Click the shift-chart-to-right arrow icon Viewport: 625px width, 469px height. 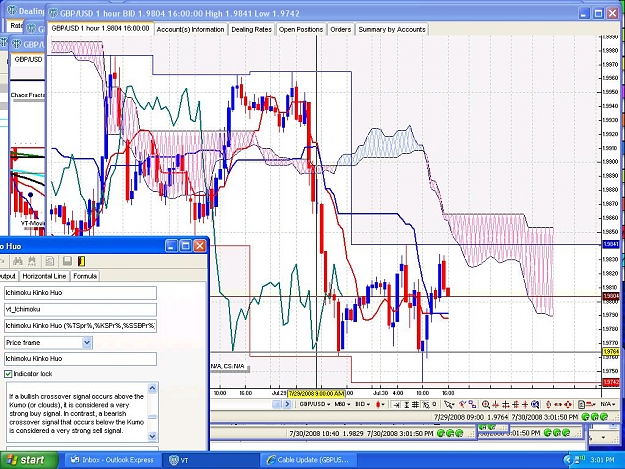click(x=396, y=404)
